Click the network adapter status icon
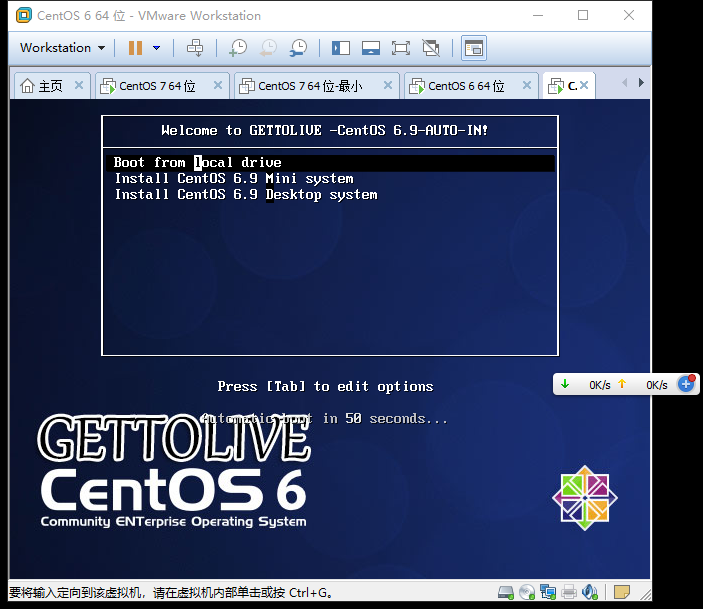This screenshot has height=609, width=703. [x=548, y=592]
